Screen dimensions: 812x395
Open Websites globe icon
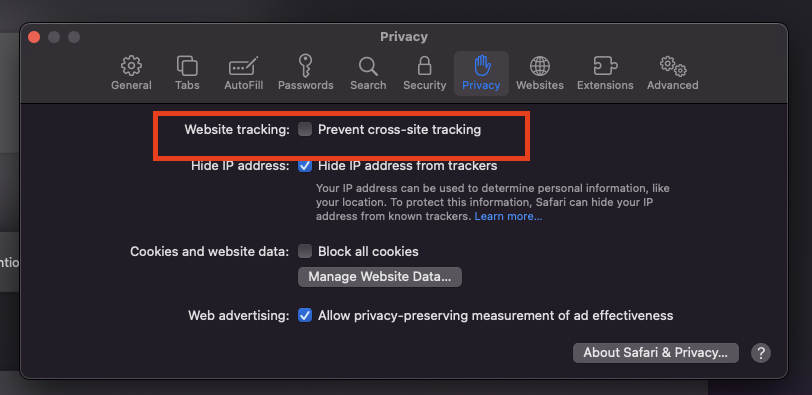click(540, 66)
